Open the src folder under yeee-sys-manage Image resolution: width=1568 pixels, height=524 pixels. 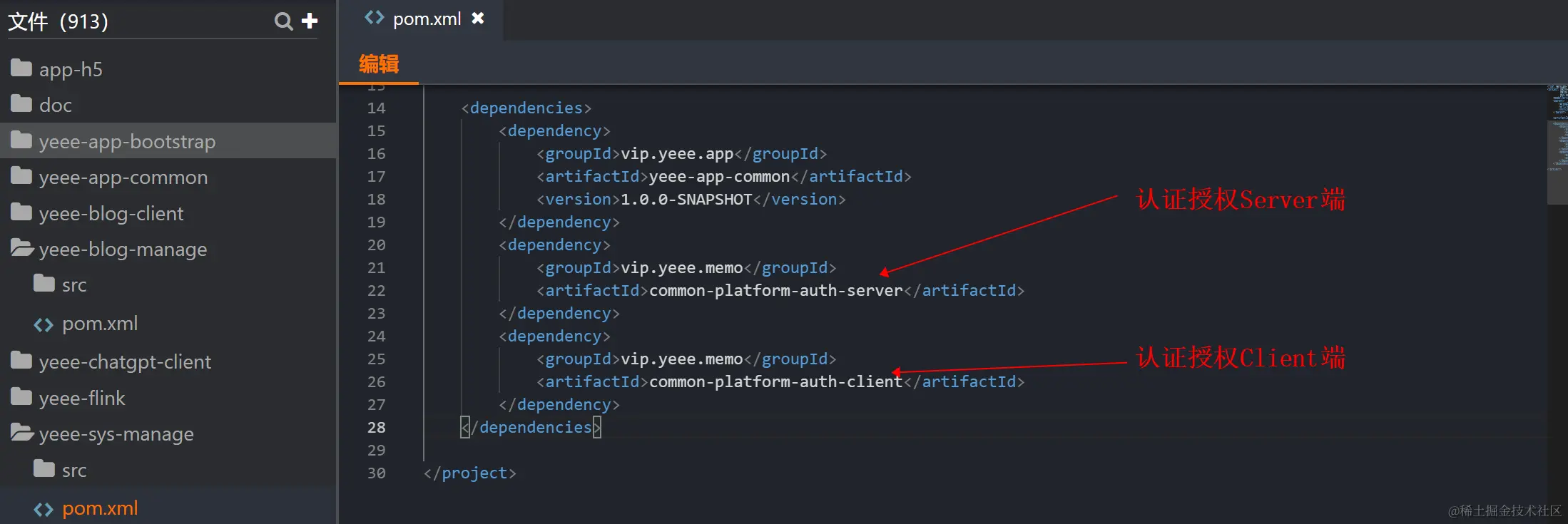(74, 471)
